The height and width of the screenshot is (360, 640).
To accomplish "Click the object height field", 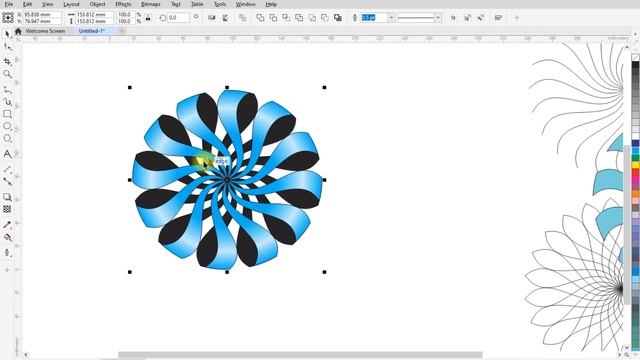I will [96, 21].
